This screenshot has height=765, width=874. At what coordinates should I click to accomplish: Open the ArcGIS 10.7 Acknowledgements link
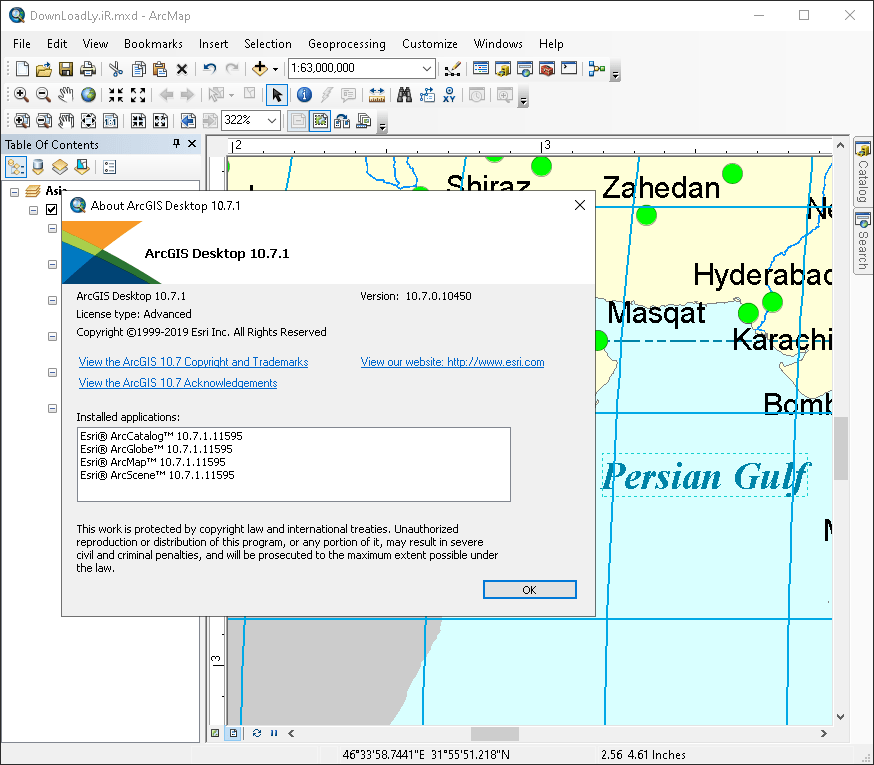pos(178,383)
